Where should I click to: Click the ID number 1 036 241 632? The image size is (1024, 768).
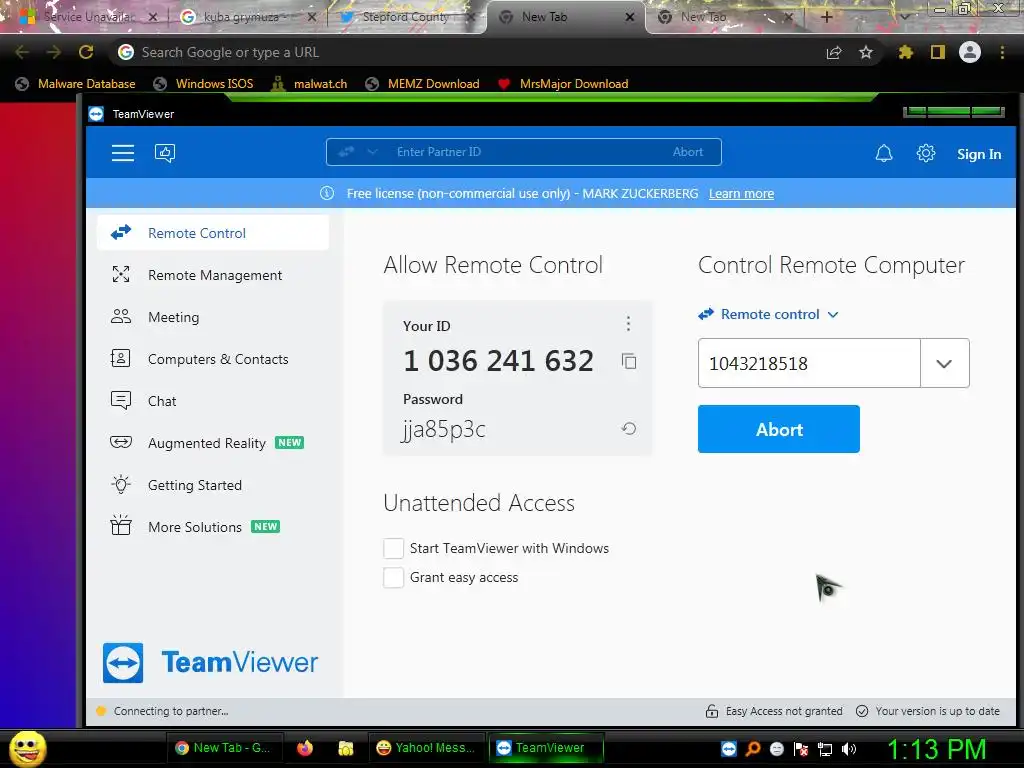point(498,361)
